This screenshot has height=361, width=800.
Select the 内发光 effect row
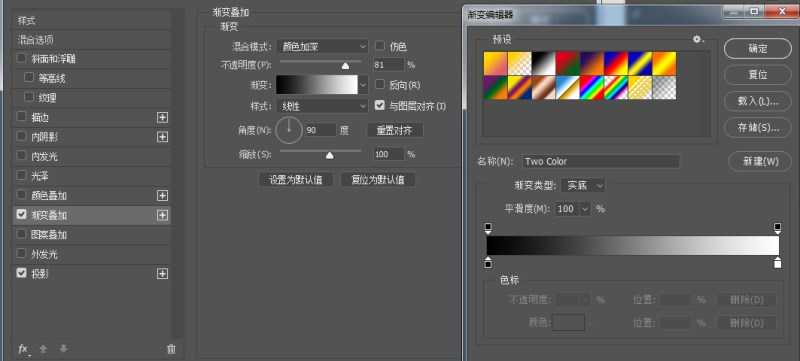pyautogui.click(x=92, y=157)
